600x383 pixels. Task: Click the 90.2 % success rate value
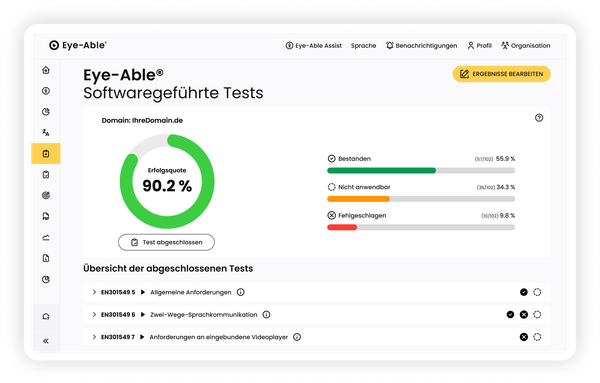click(167, 186)
